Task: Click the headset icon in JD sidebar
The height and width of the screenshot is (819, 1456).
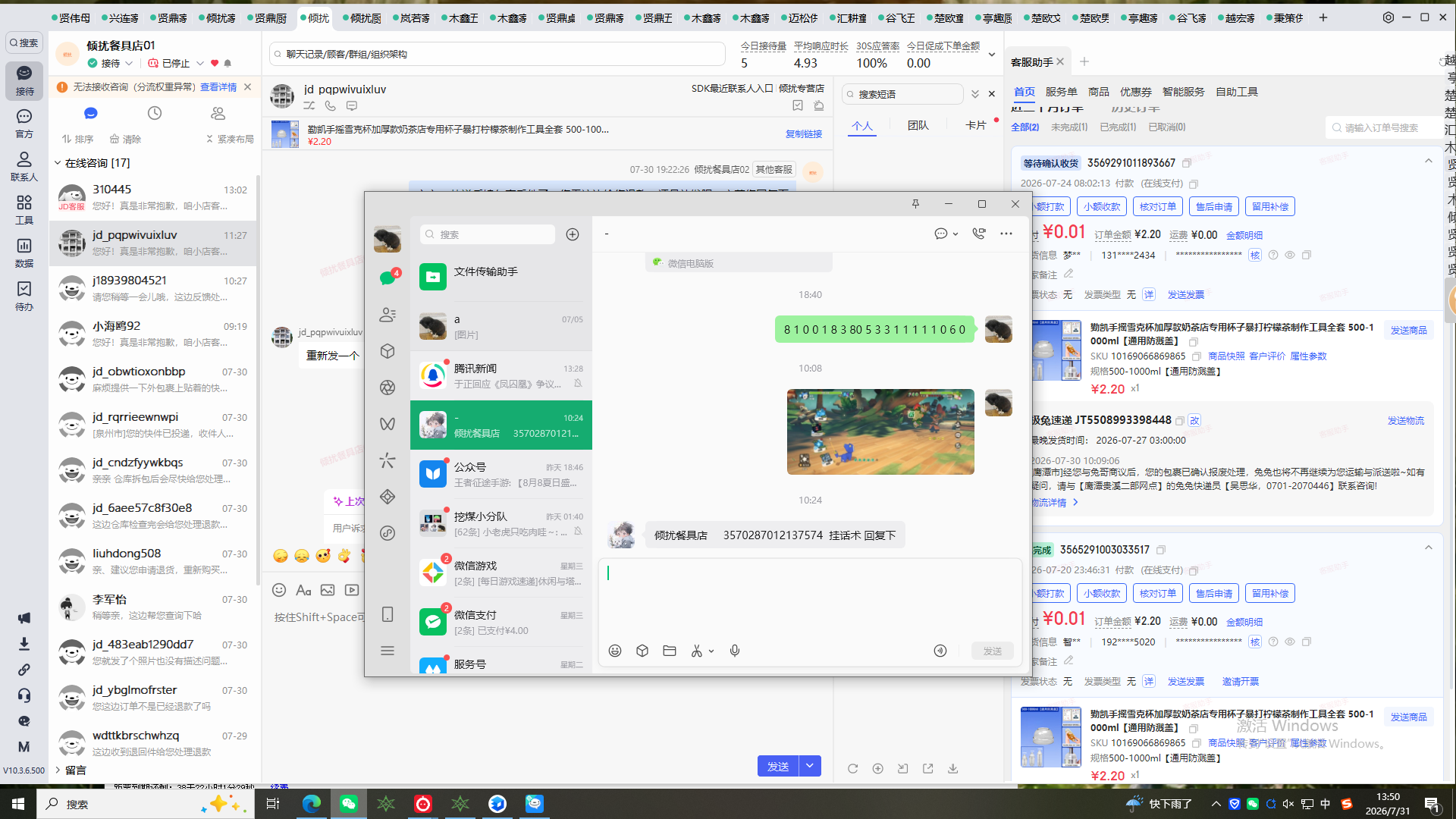Action: [24, 695]
